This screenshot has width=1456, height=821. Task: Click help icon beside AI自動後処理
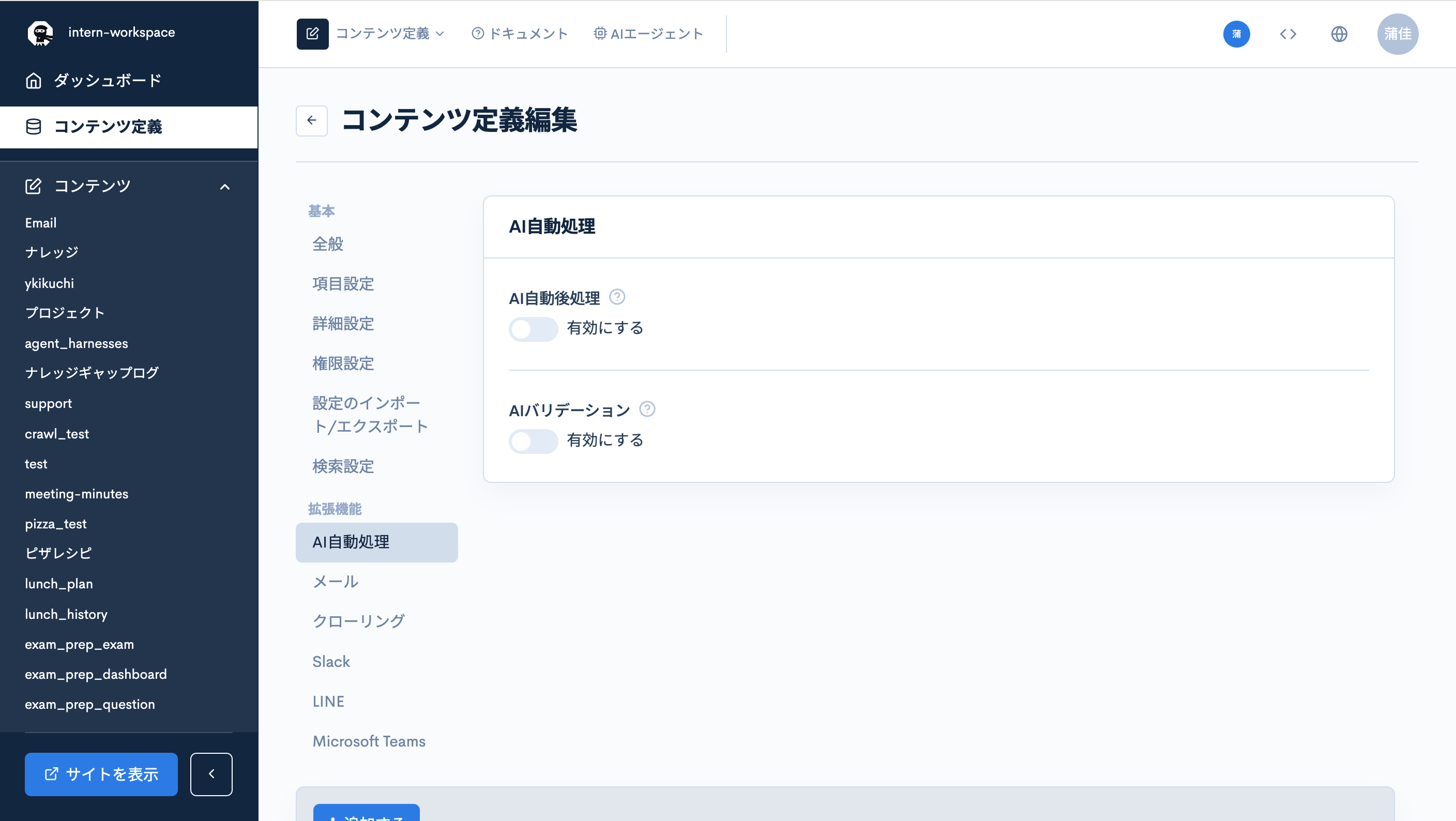tap(617, 297)
